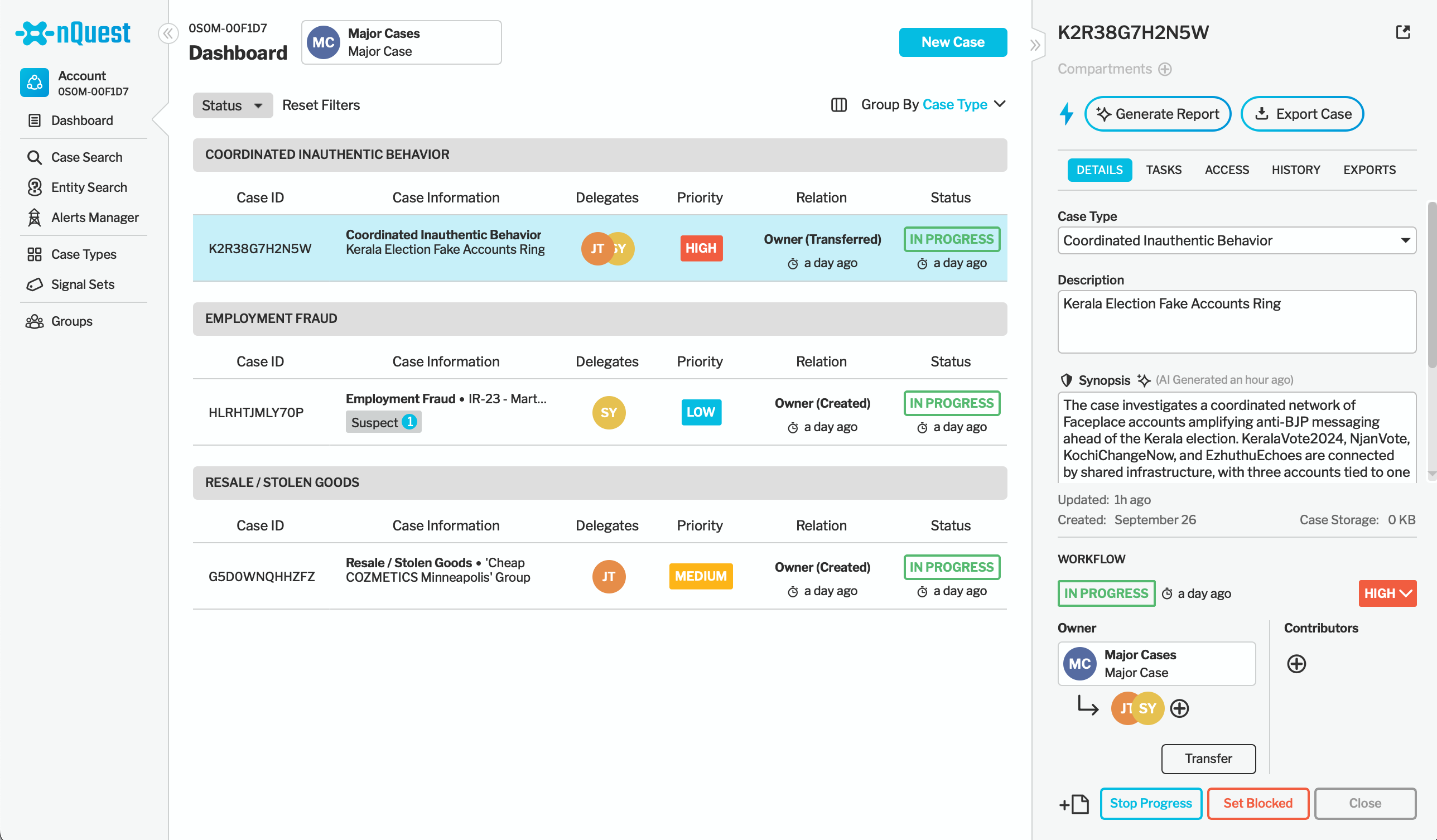Click the add compartment plus icon
The image size is (1437, 840).
(x=1165, y=69)
